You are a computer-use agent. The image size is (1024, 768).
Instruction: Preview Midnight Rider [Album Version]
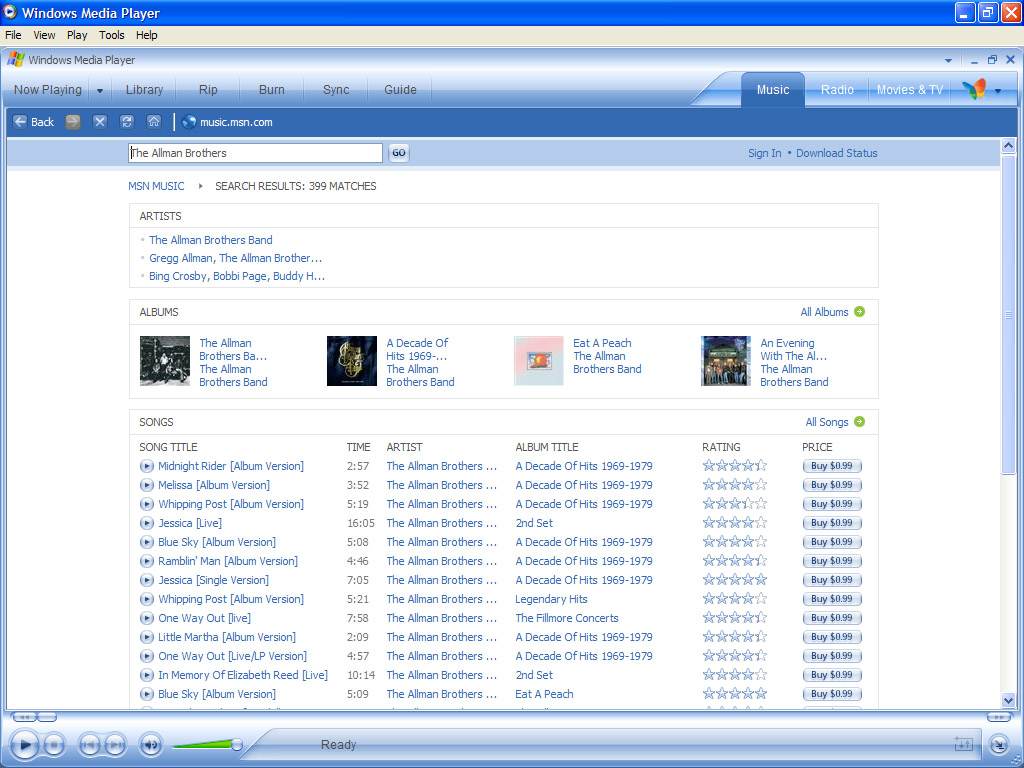147,466
